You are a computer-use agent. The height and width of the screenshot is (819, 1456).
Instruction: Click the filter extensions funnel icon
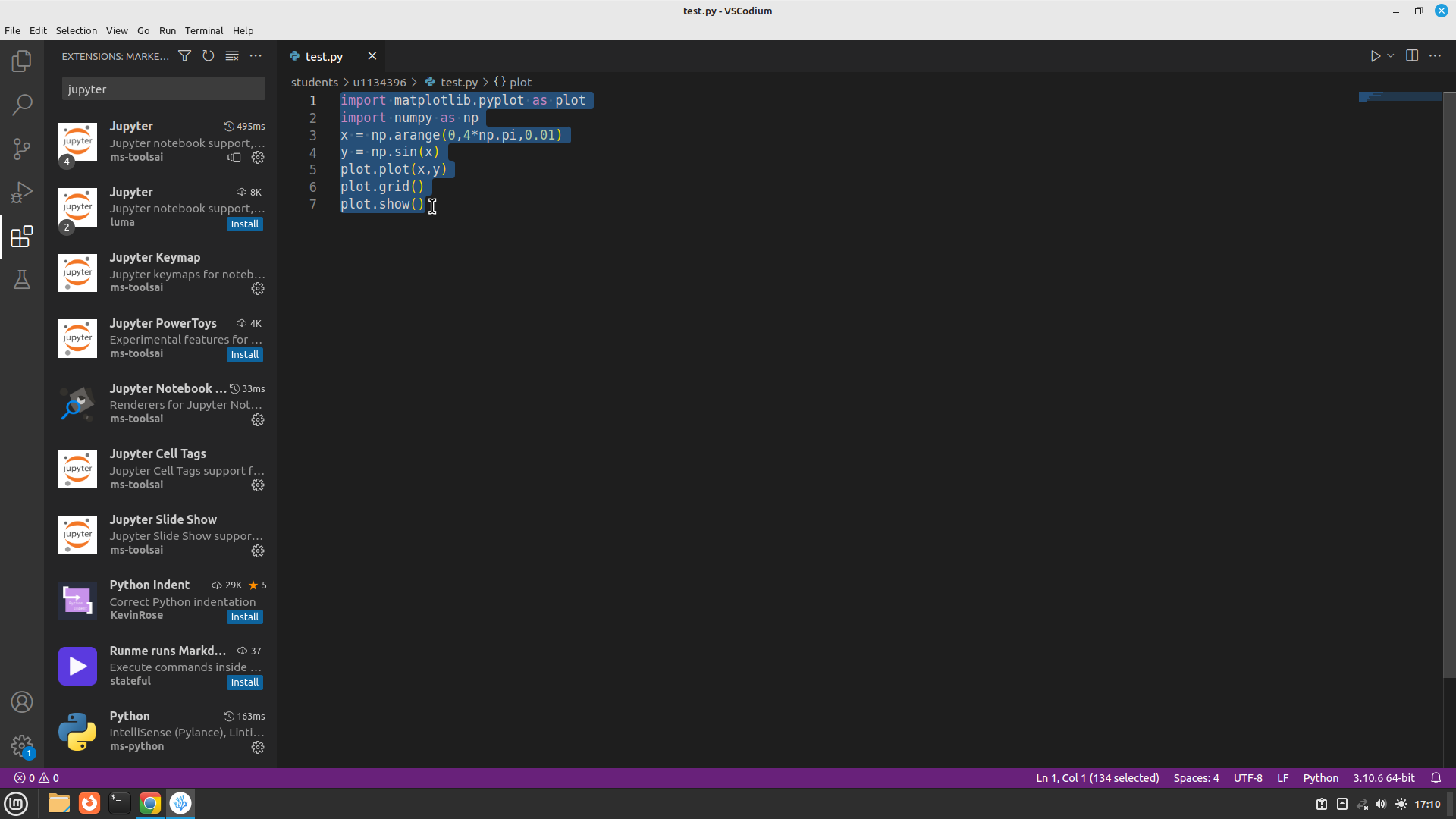click(184, 56)
